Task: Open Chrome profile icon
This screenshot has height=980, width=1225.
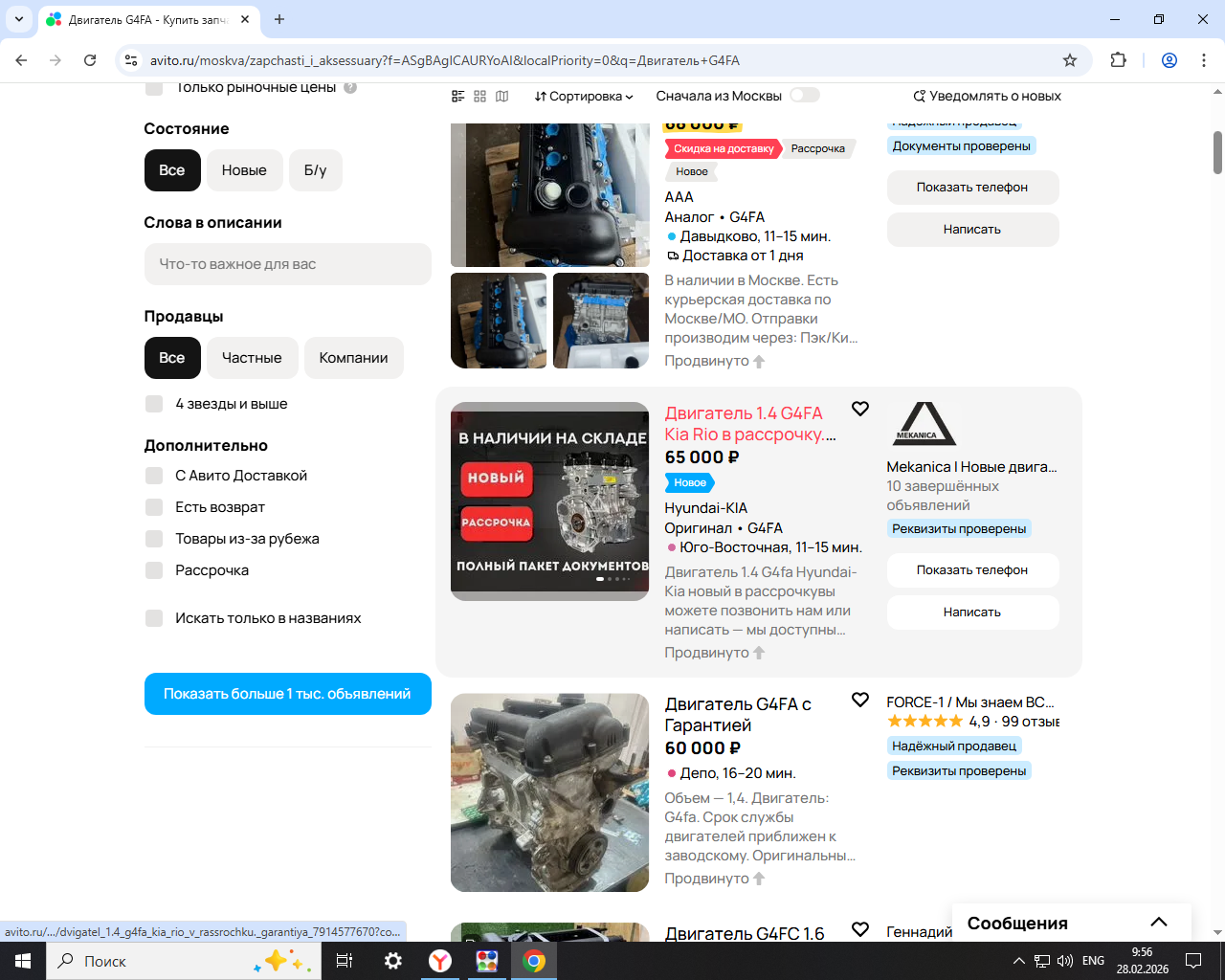Action: pos(1169,60)
